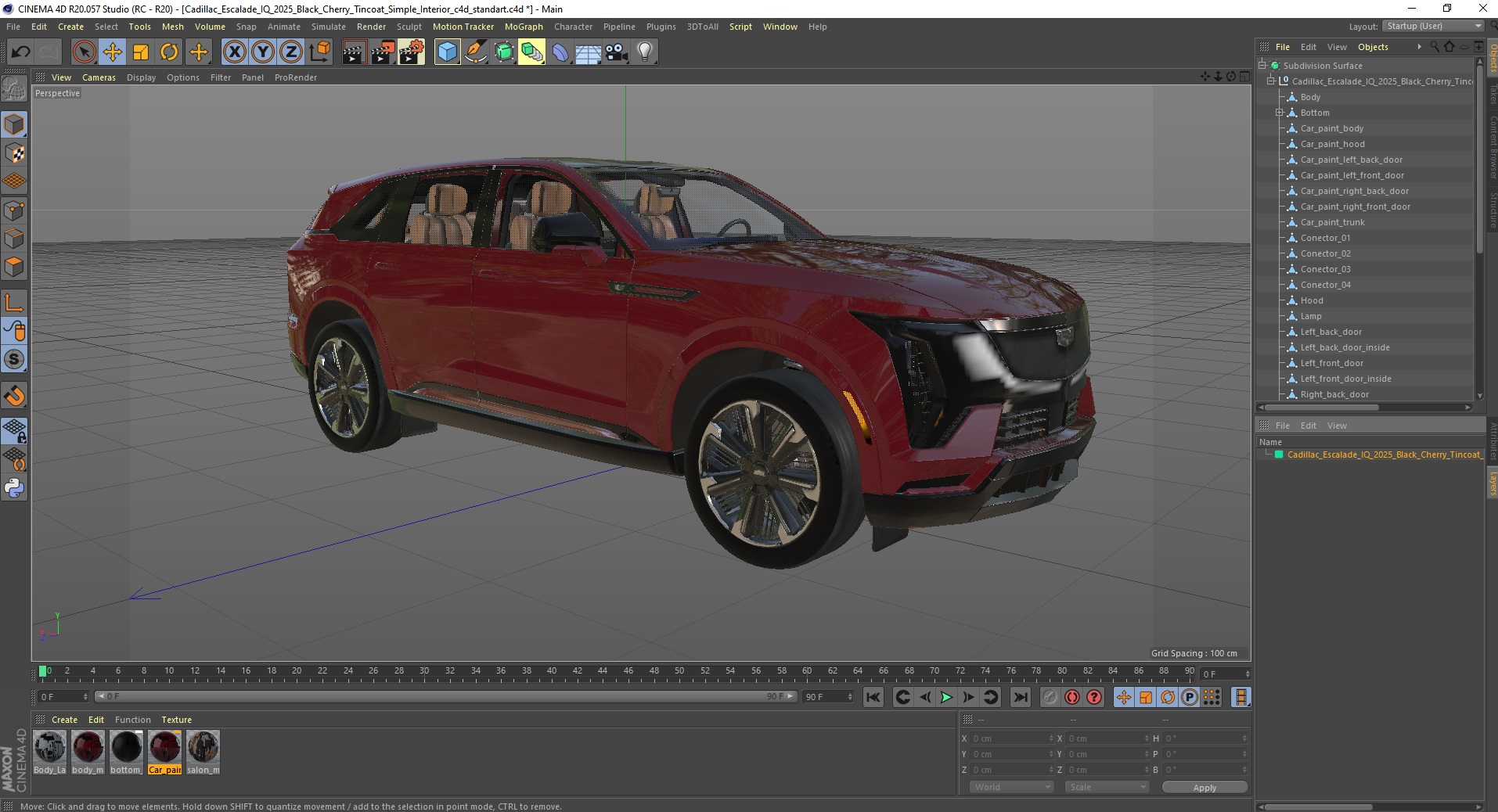This screenshot has width=1498, height=812.
Task: Enable the Axis mode tool
Action: tap(14, 302)
